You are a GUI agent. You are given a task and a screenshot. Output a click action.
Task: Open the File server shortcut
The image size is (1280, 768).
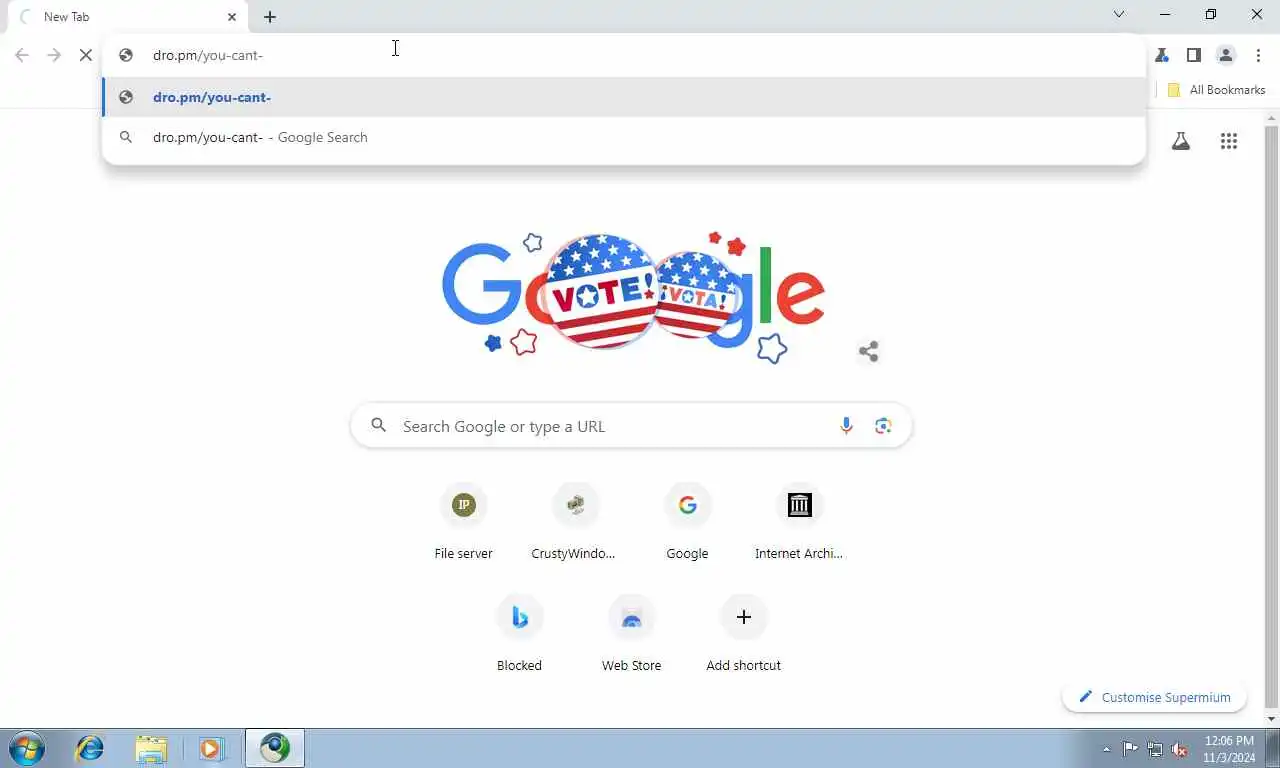[463, 522]
